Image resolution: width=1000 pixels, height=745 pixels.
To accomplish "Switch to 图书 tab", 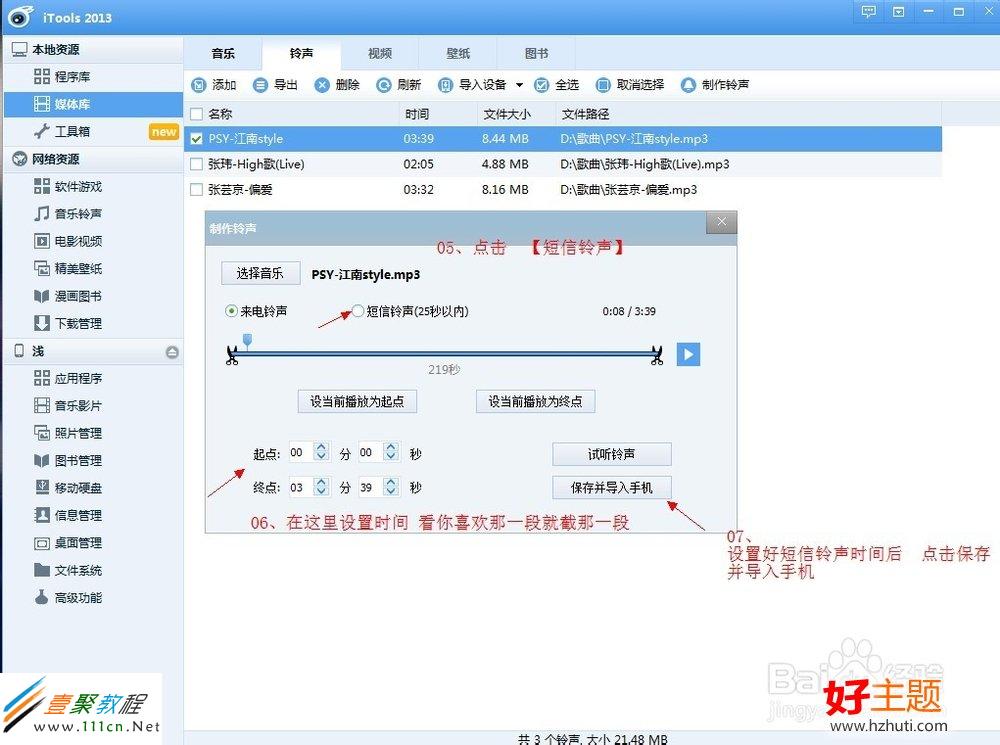I will point(536,54).
